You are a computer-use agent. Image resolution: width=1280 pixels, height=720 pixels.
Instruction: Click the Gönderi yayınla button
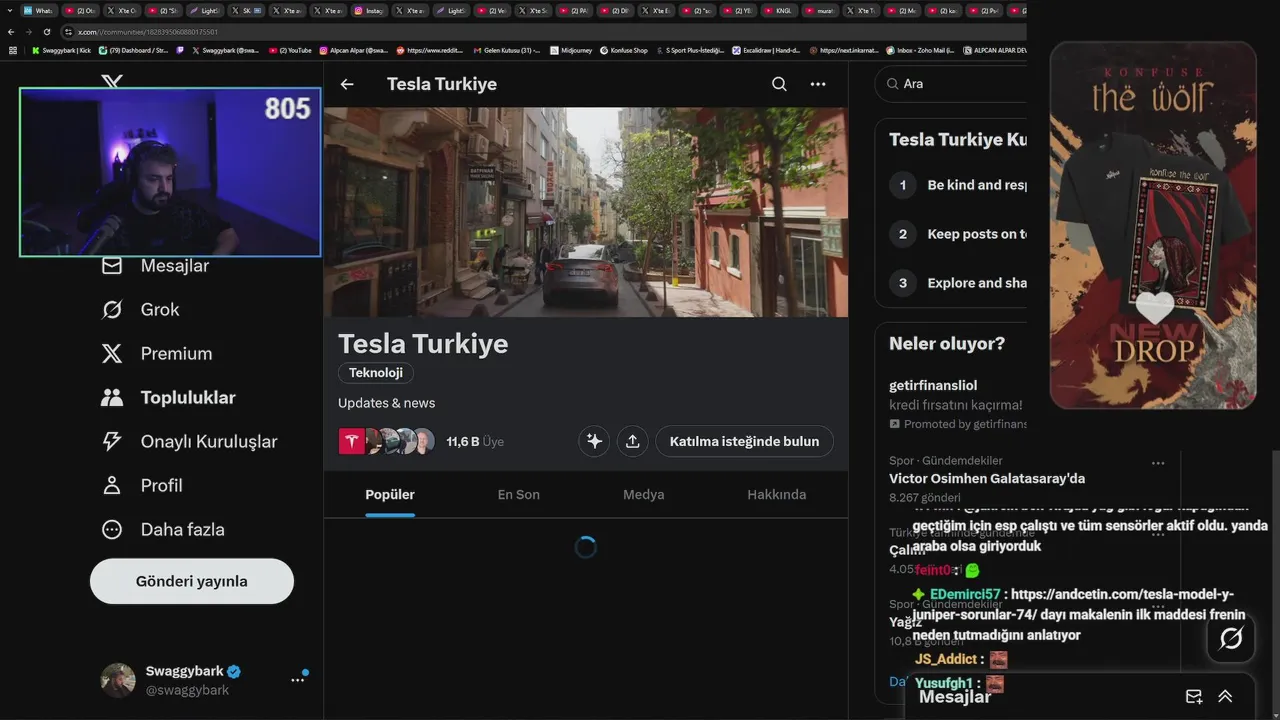(x=192, y=581)
